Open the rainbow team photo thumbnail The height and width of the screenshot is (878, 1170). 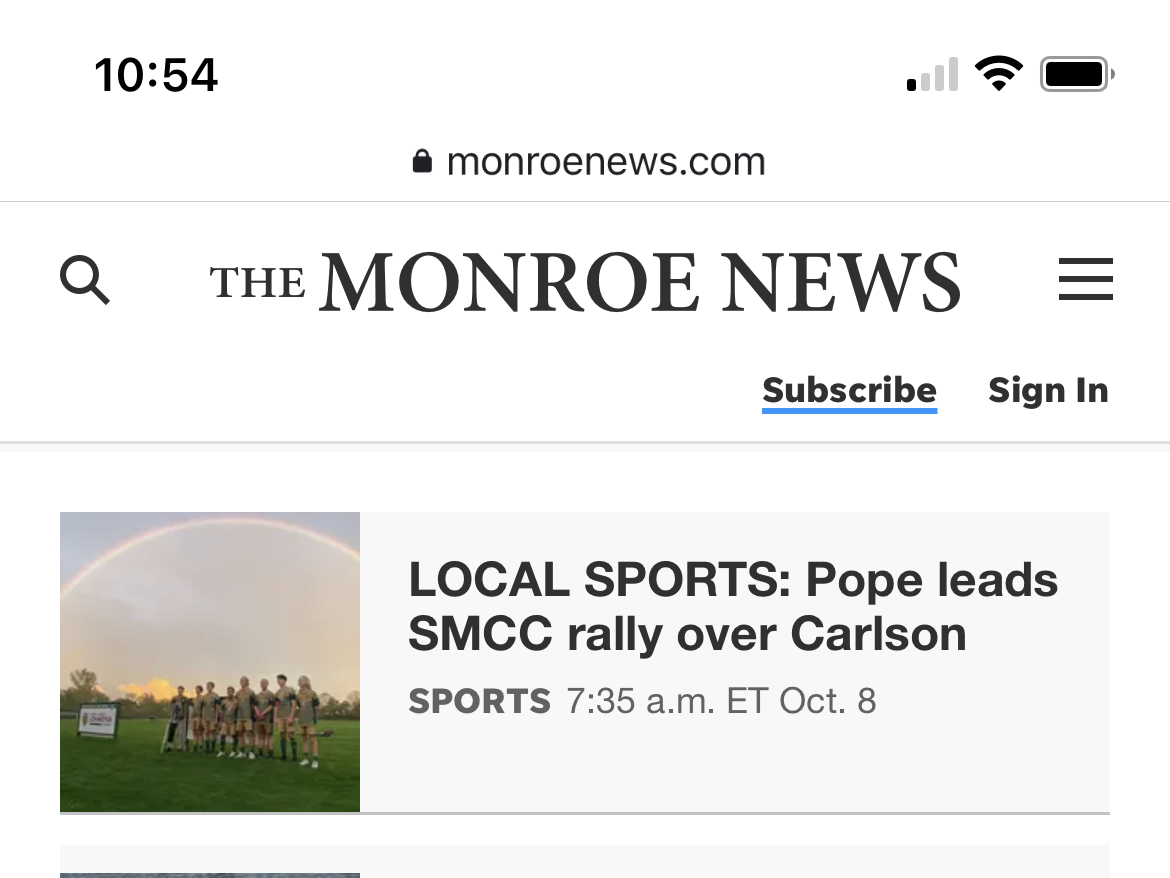click(x=210, y=662)
